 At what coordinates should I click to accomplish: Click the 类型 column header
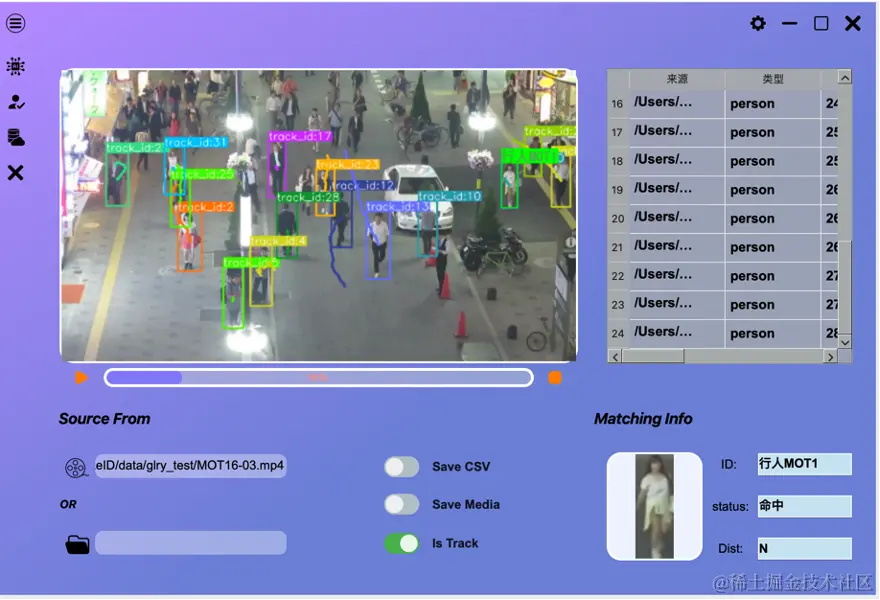click(x=773, y=79)
